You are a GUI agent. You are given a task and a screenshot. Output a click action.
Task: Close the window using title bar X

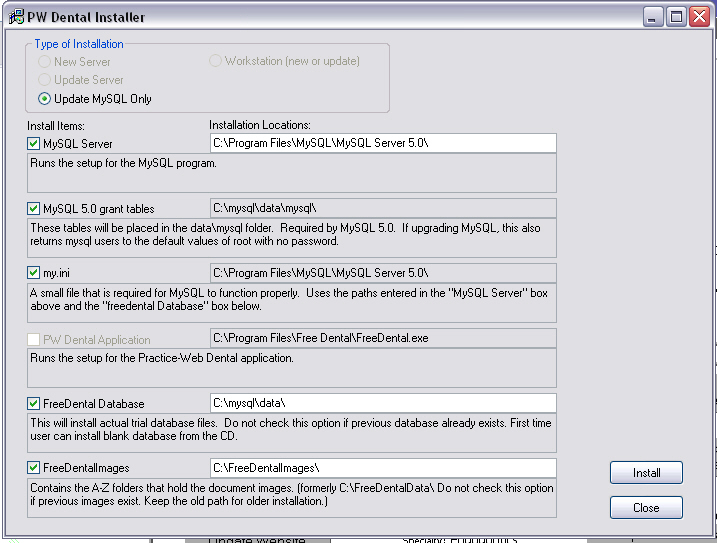tap(698, 17)
